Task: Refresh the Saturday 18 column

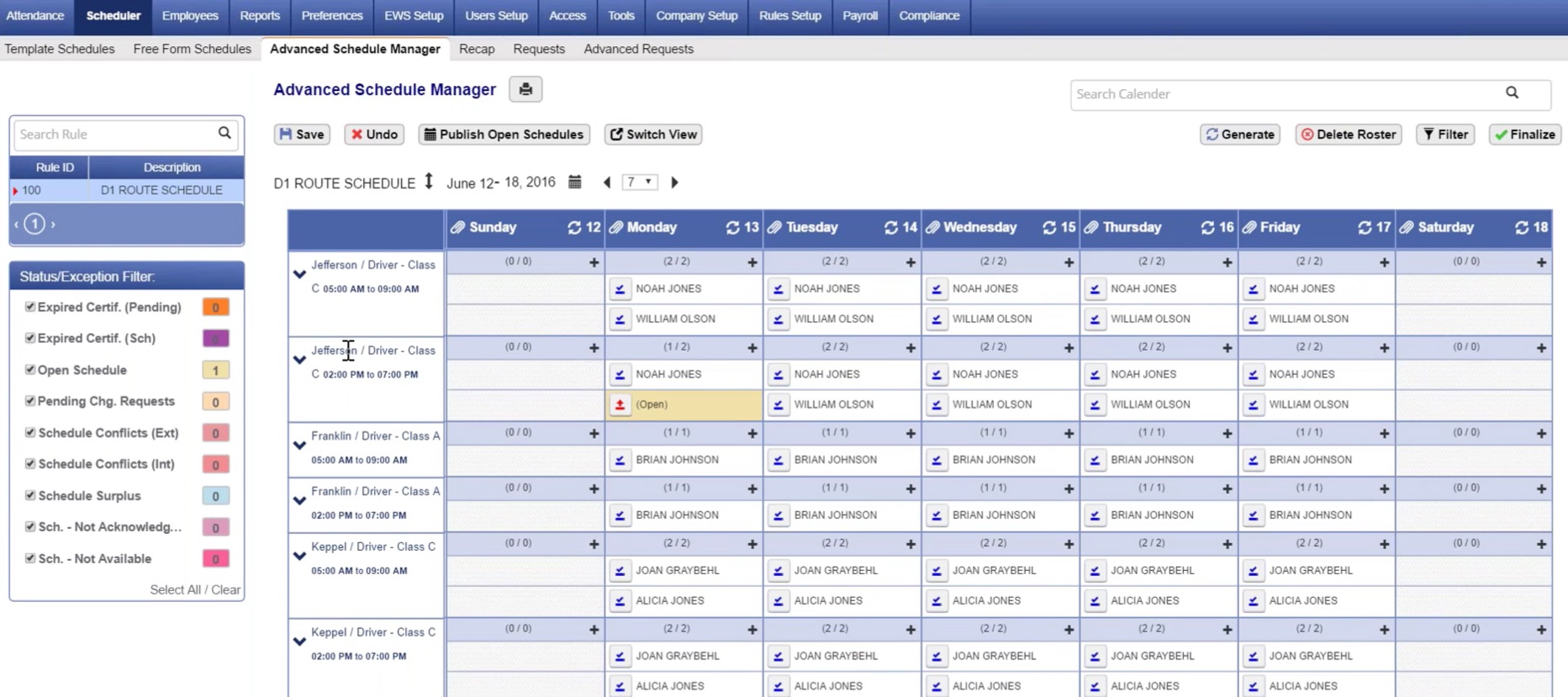Action: tap(1522, 227)
